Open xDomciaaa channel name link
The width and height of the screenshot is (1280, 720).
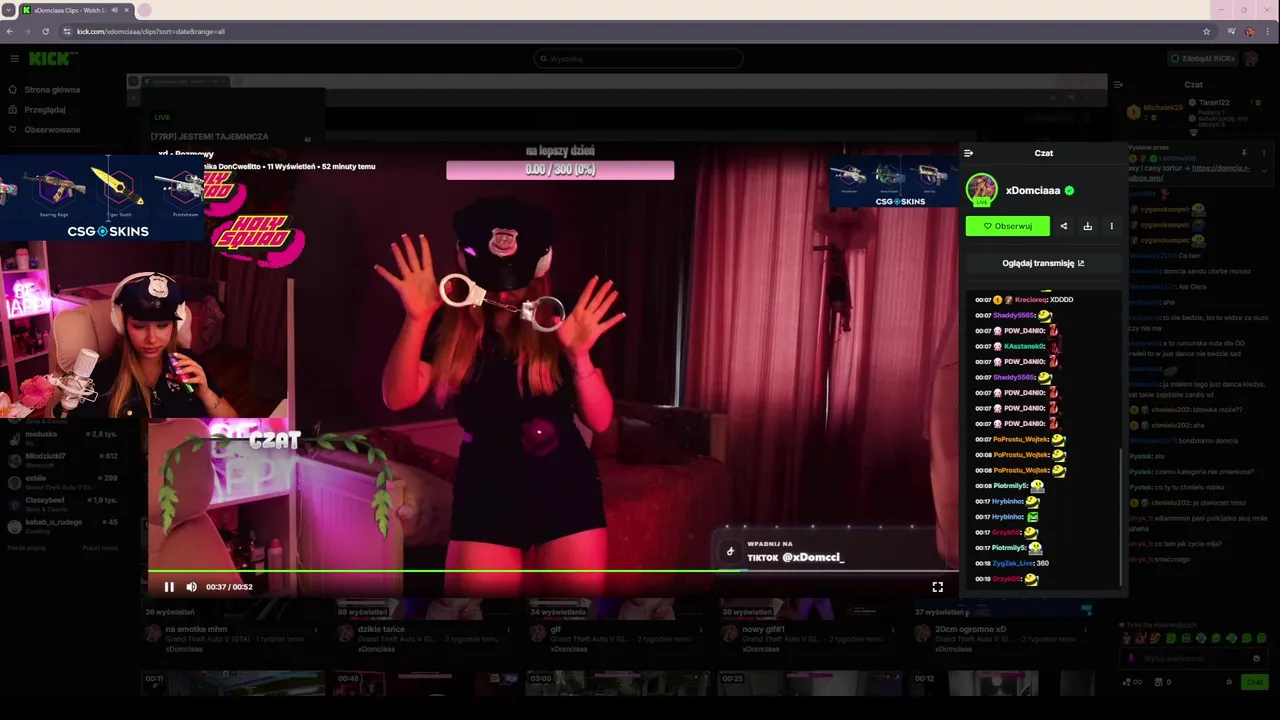click(1033, 190)
